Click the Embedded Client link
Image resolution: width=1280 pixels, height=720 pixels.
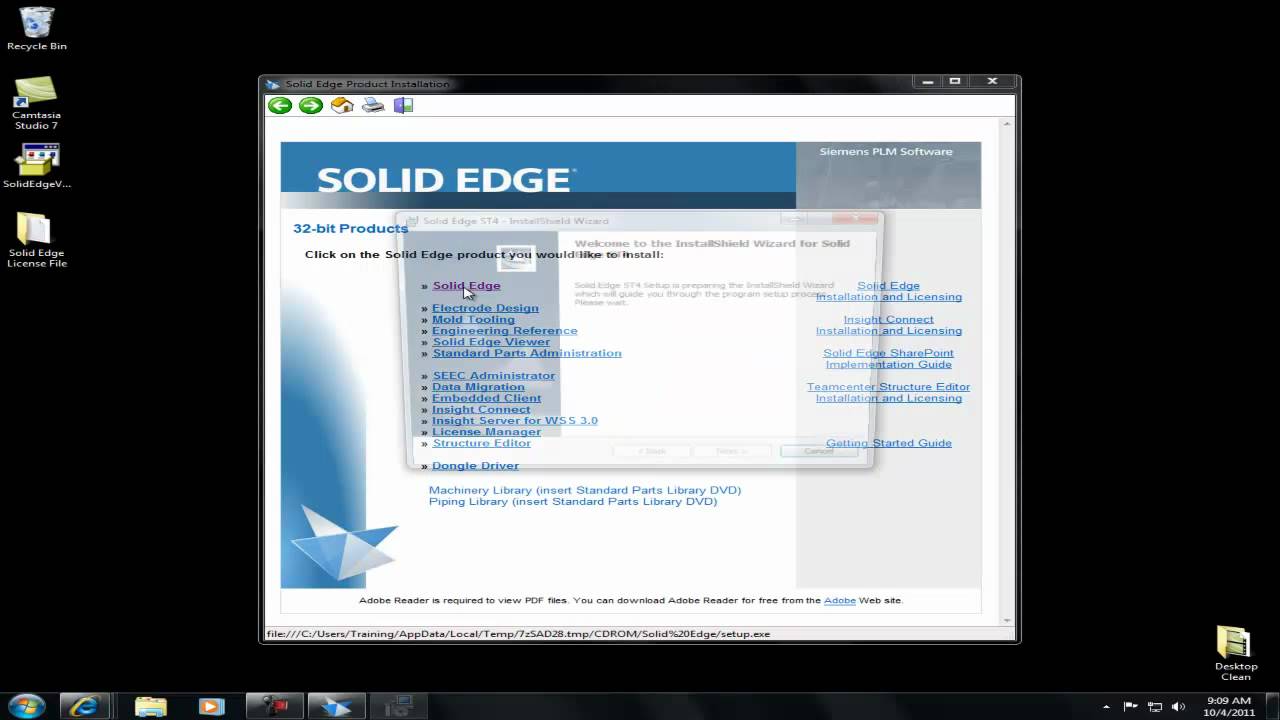point(486,398)
